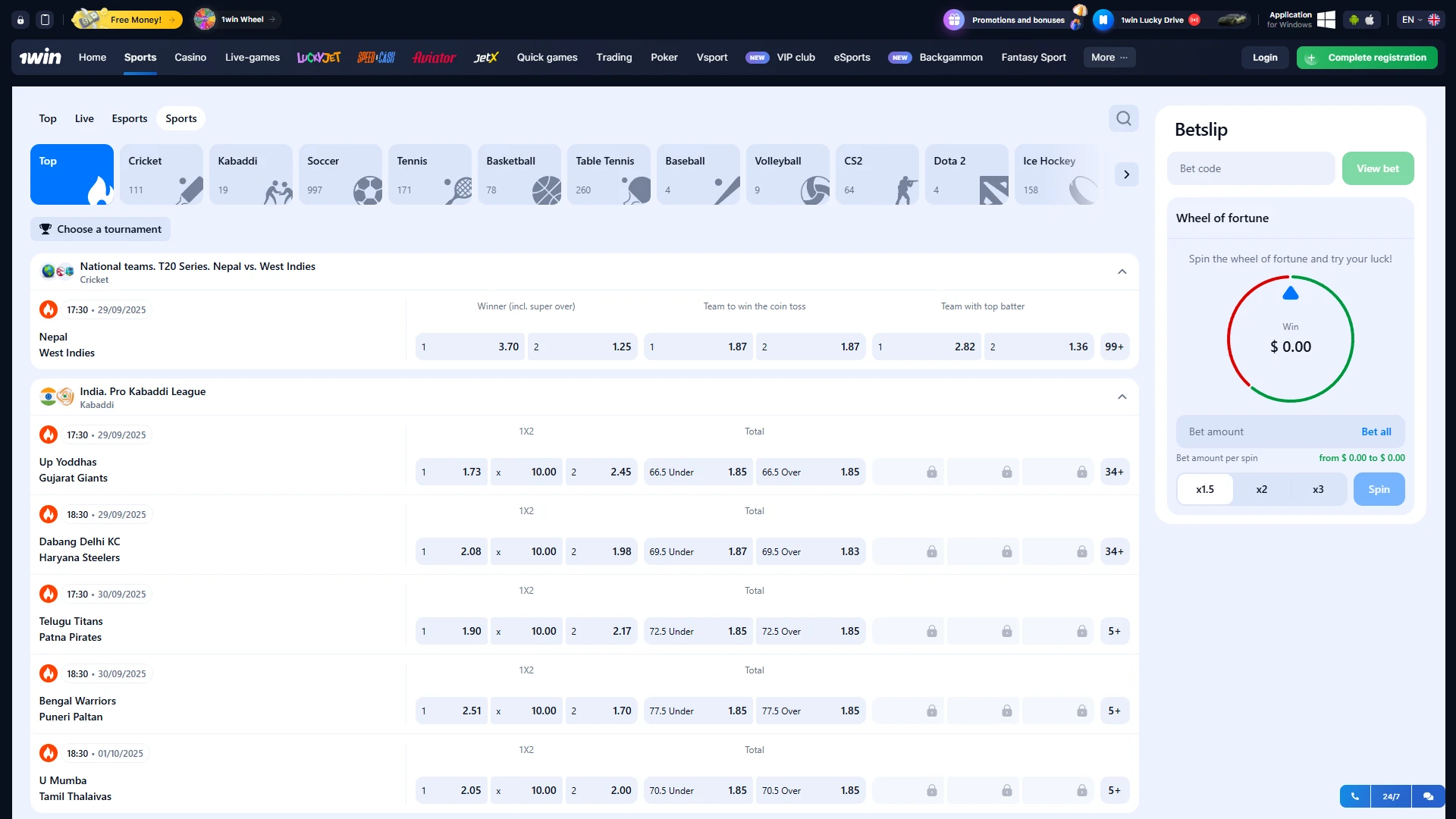Launch the Aviator game logo

click(x=435, y=58)
